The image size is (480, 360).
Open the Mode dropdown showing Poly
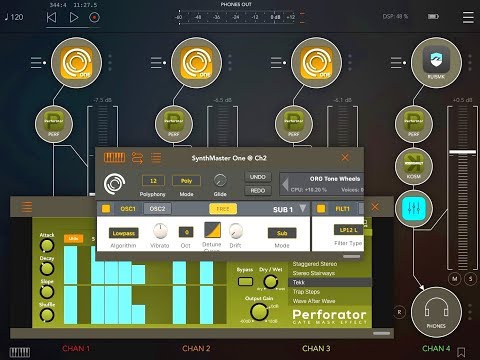186,181
